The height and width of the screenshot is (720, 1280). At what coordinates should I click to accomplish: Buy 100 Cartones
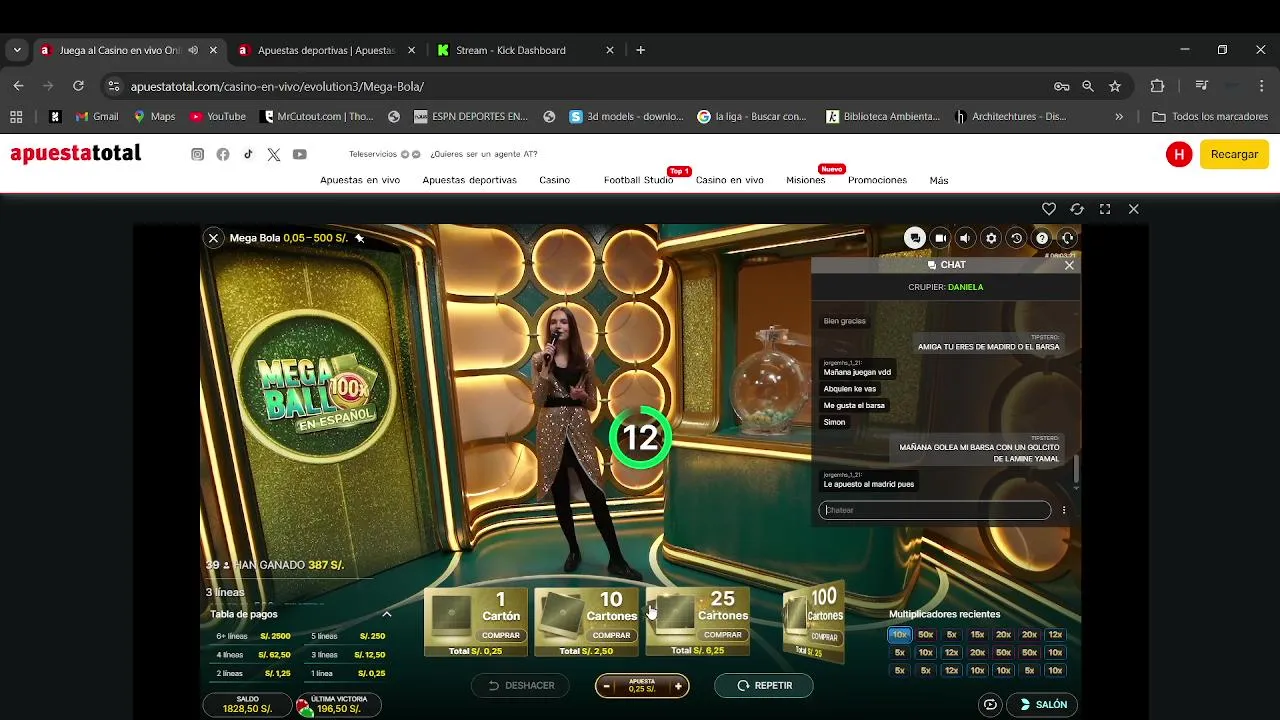(x=814, y=621)
